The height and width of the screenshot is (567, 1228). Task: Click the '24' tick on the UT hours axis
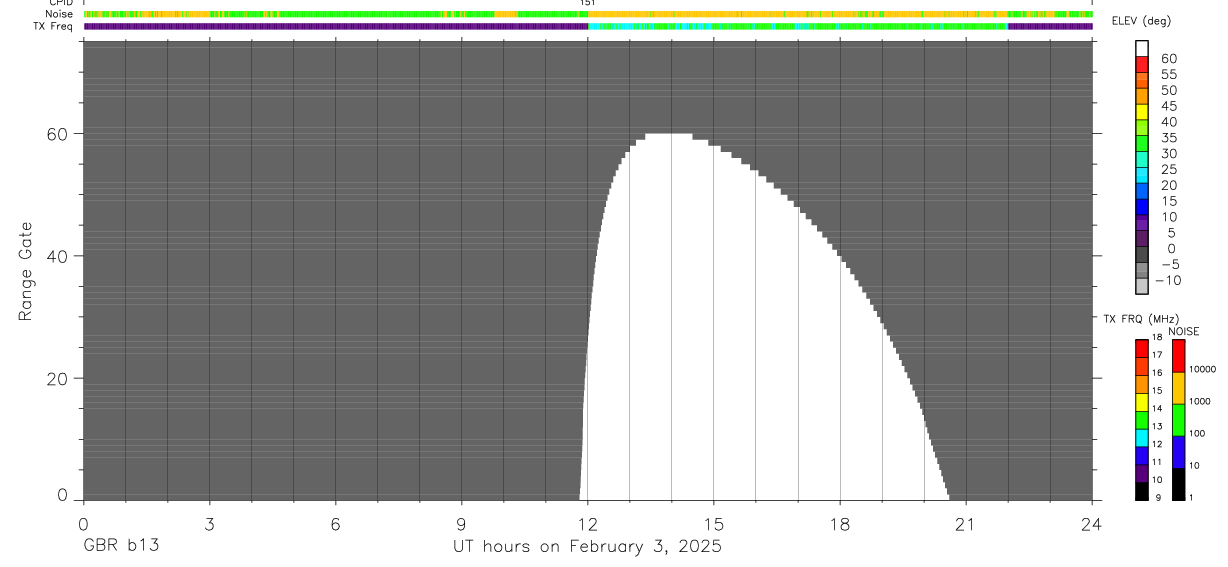pos(1092,523)
